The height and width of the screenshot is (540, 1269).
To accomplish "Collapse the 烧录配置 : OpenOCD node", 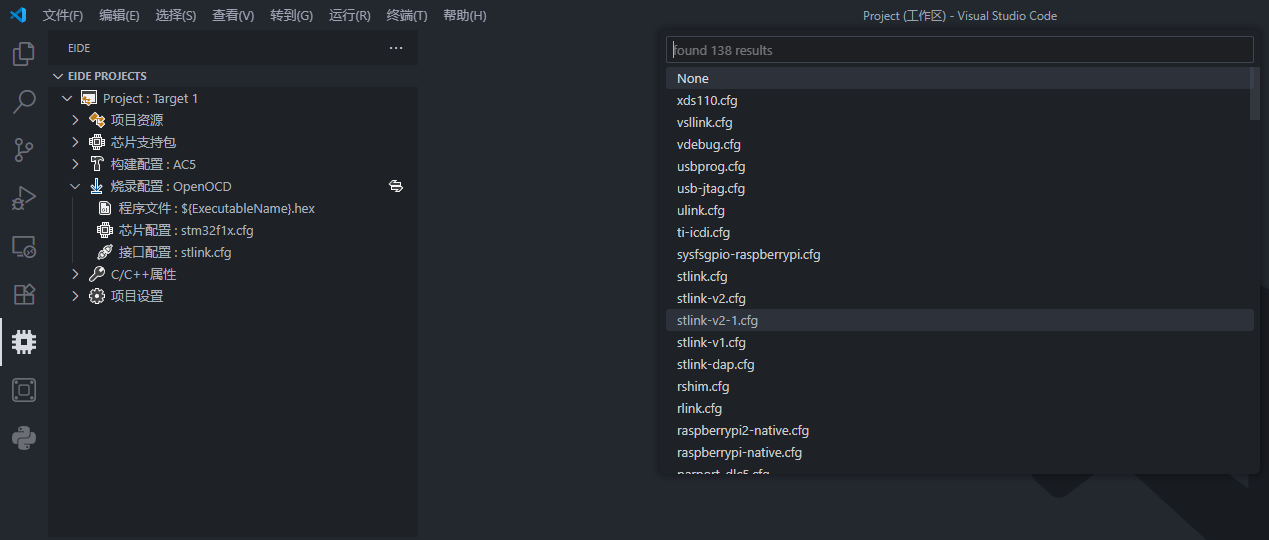I will coord(75,186).
